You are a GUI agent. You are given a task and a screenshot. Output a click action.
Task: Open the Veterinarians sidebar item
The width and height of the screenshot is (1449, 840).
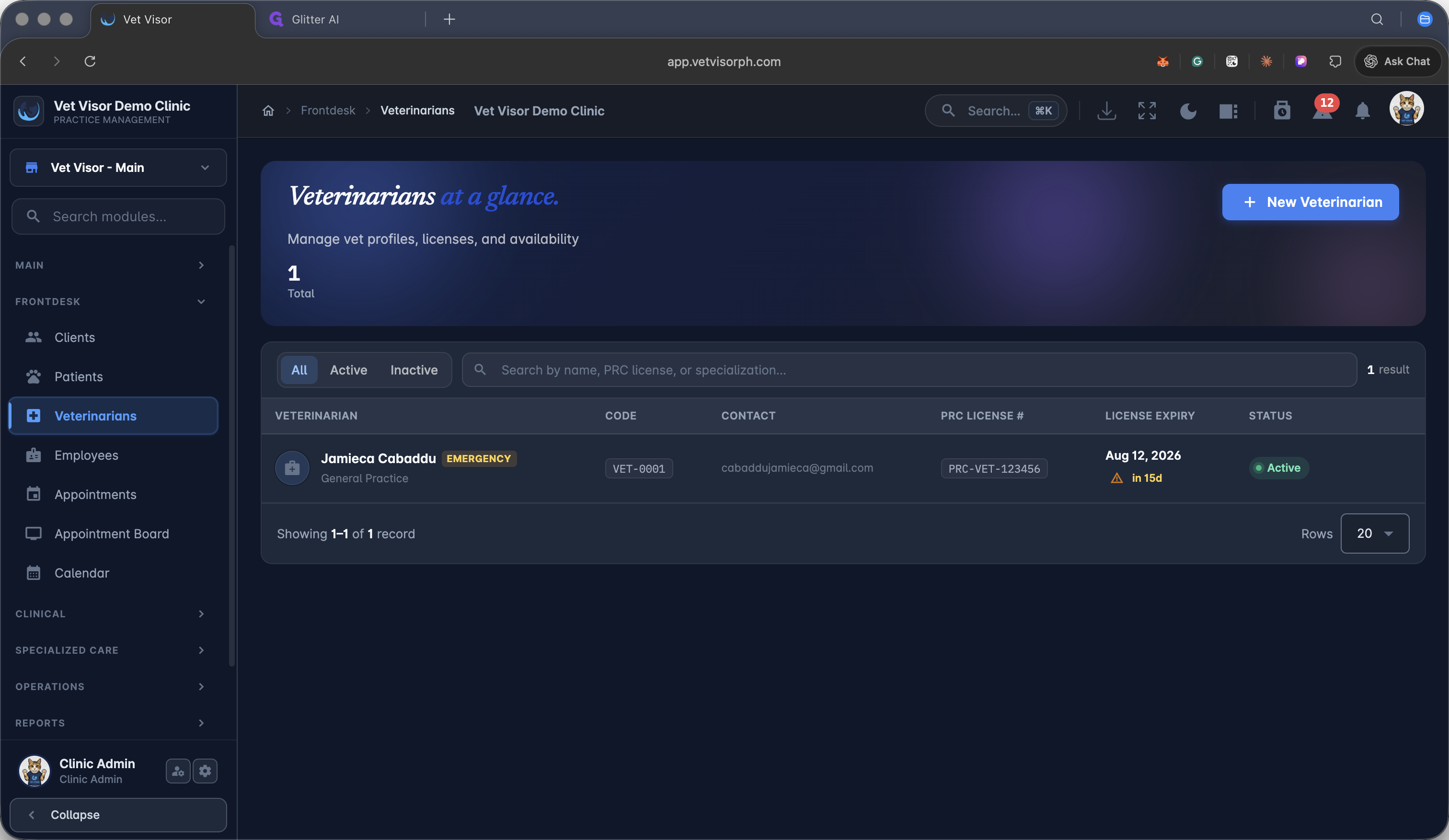tap(113, 415)
